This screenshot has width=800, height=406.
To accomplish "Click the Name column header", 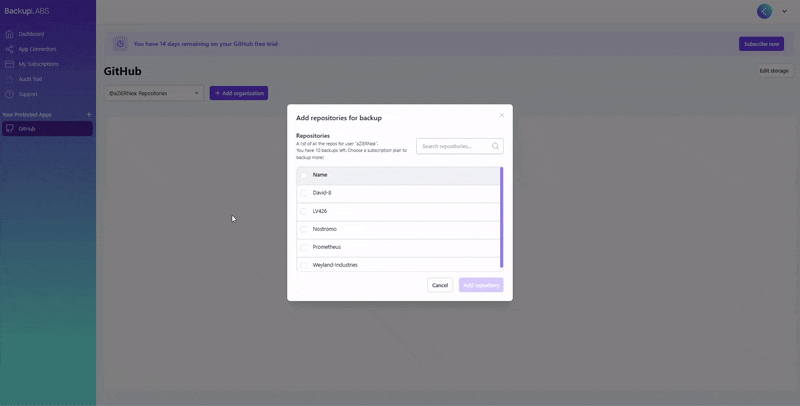I will 320,175.
